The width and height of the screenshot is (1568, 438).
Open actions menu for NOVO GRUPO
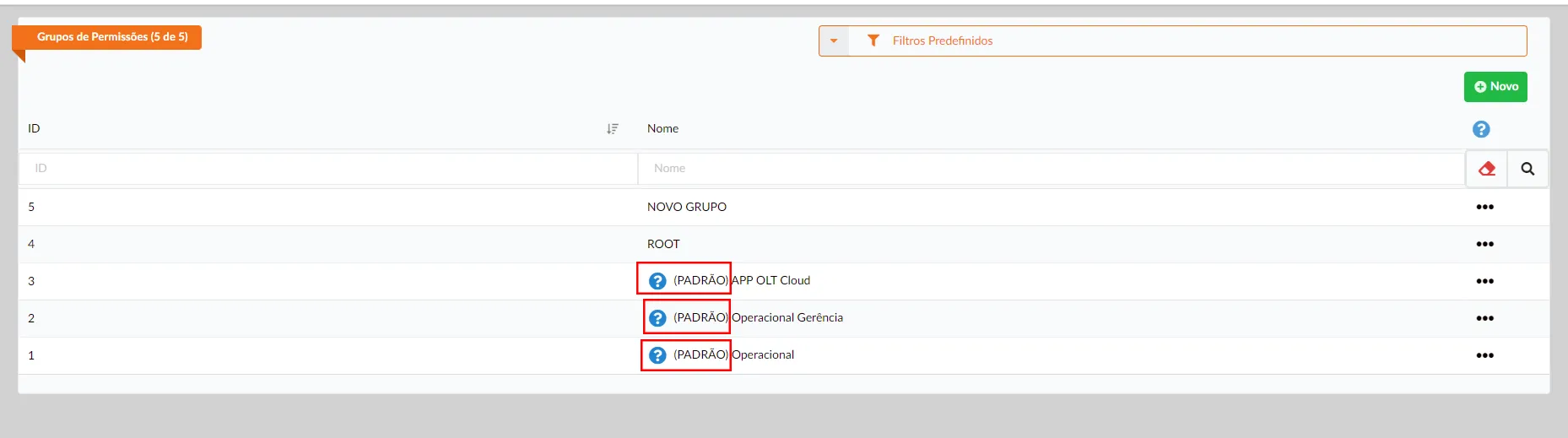(1484, 207)
